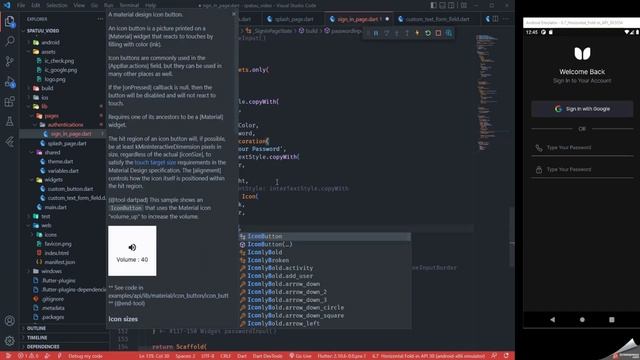Click the Android emulator Back button

coord(552,320)
